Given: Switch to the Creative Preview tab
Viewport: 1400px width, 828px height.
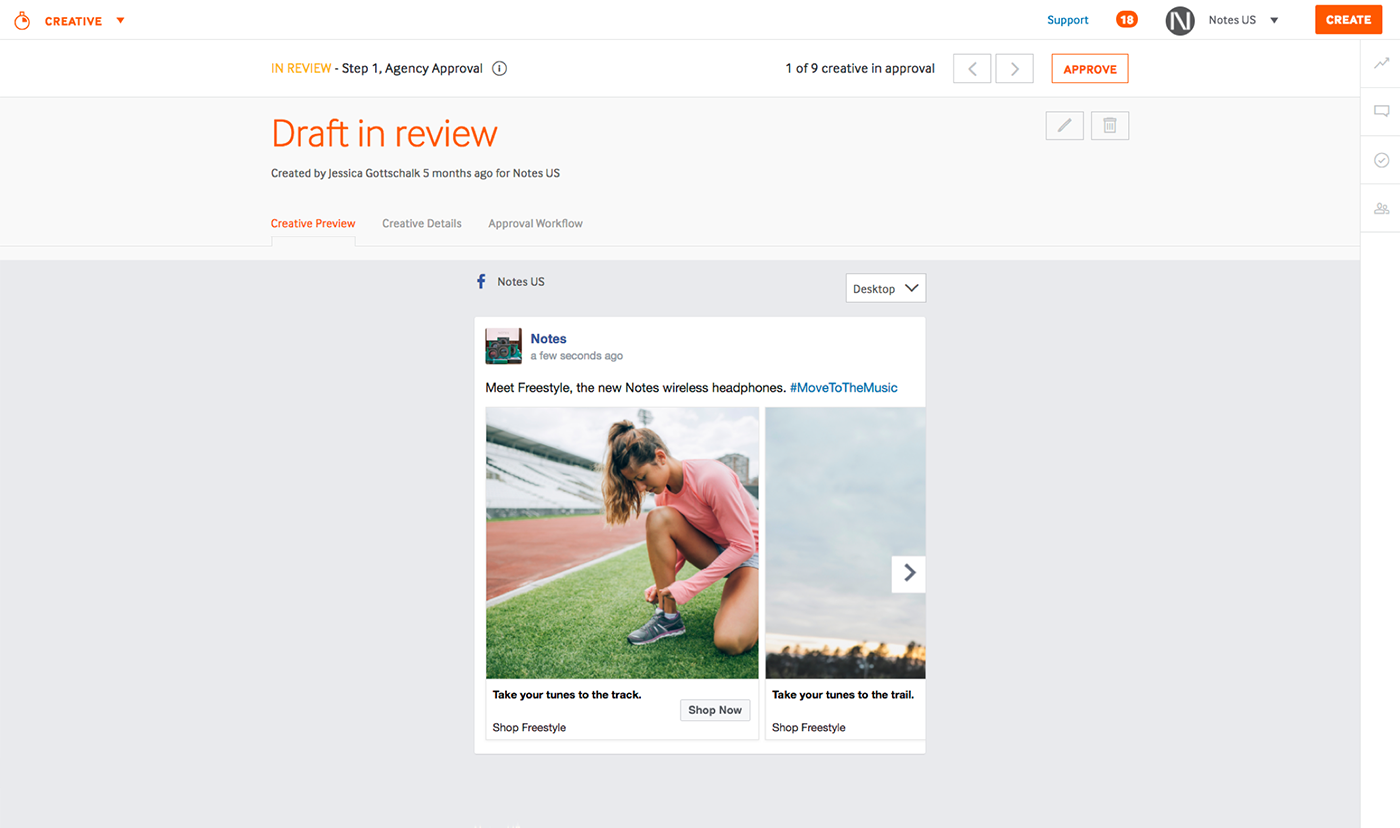Looking at the screenshot, I should (x=313, y=224).
